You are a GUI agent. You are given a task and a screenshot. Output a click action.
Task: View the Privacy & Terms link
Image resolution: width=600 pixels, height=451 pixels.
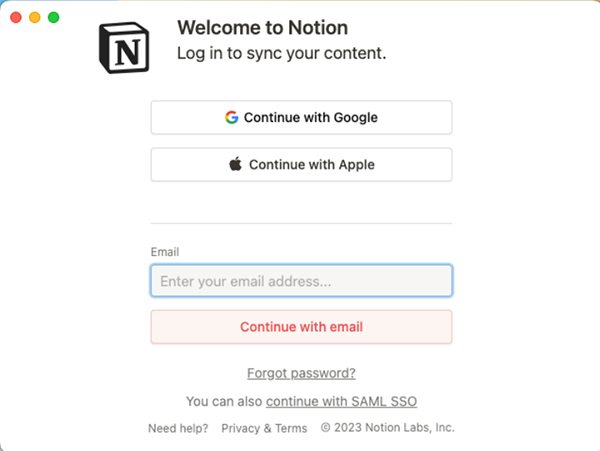pyautogui.click(x=264, y=428)
